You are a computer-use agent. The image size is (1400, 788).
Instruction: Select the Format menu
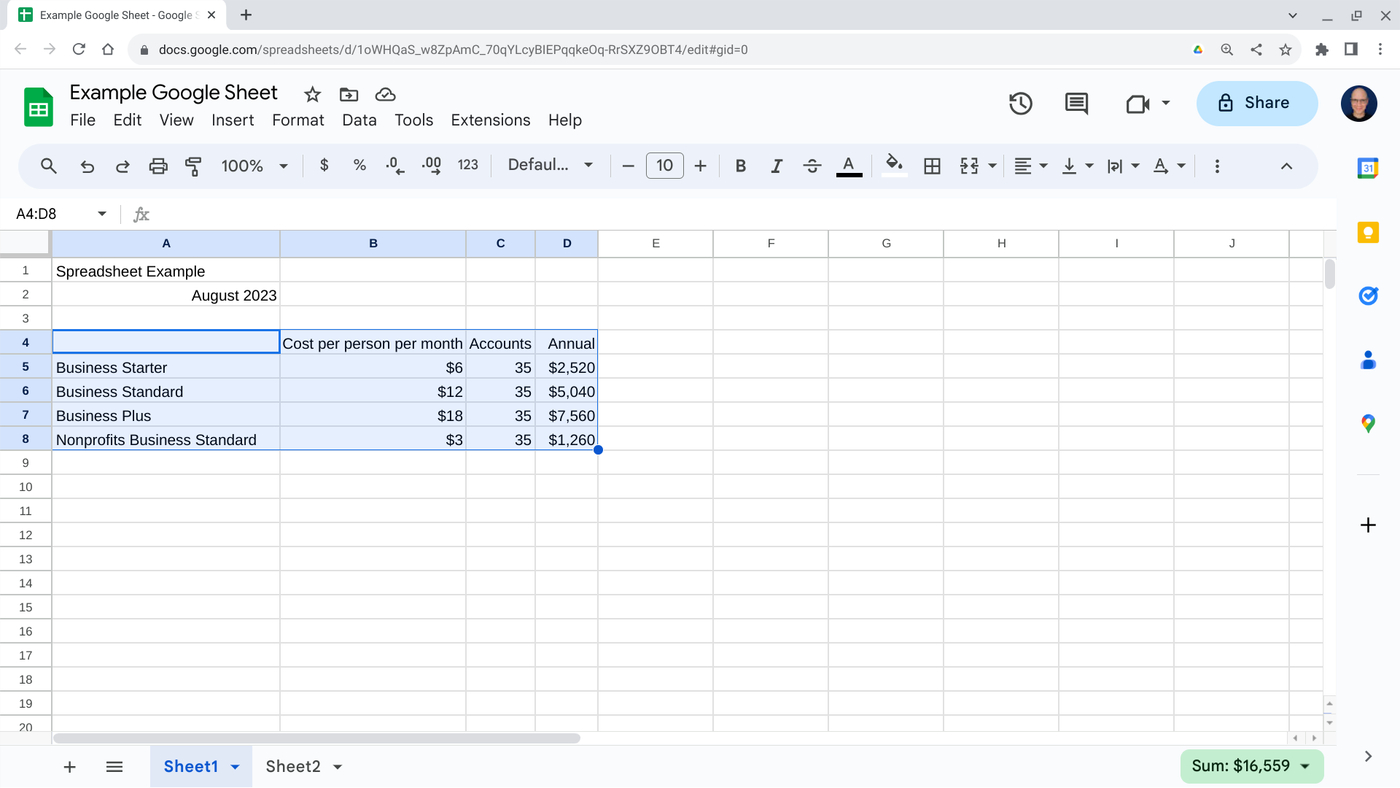tap(297, 120)
